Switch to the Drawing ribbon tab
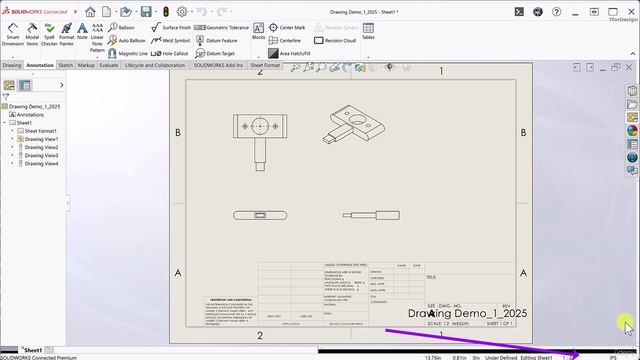Image resolution: width=640 pixels, height=360 pixels. coord(12,65)
